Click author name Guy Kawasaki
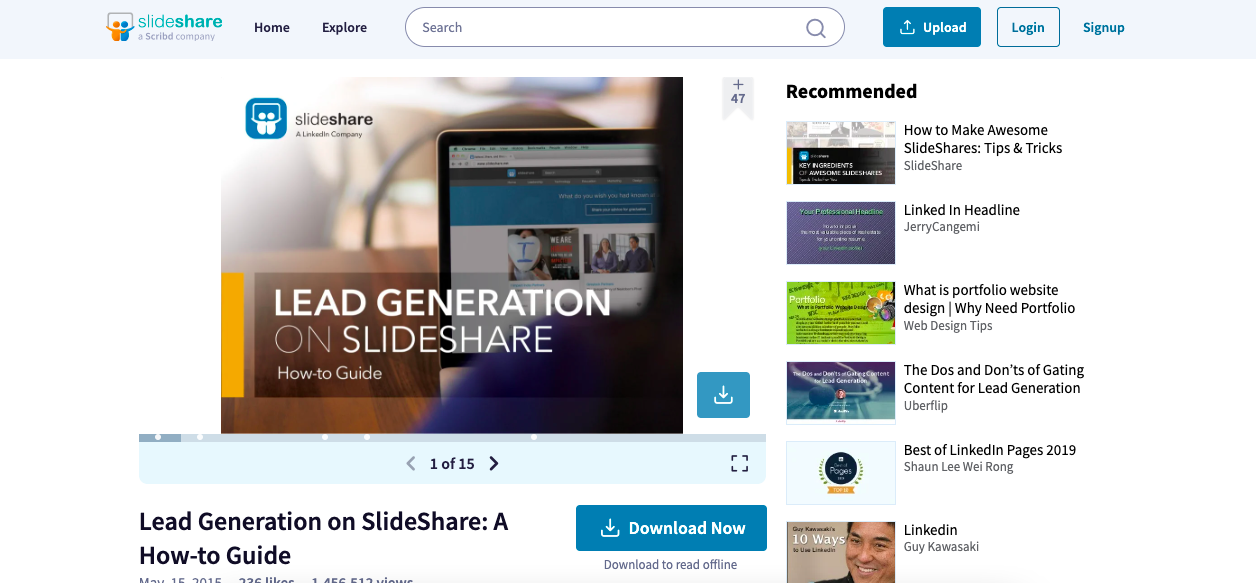Viewport: 1256px width, 583px height. pyautogui.click(x=941, y=547)
